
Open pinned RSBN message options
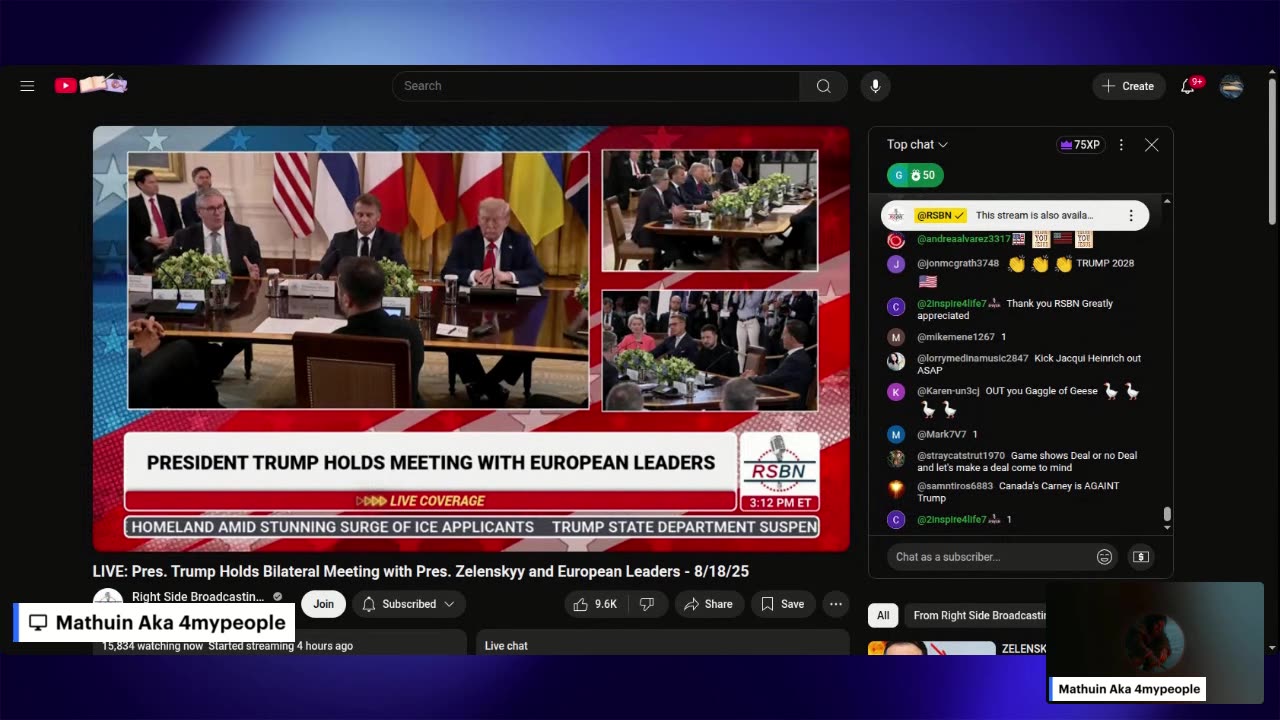1131,215
